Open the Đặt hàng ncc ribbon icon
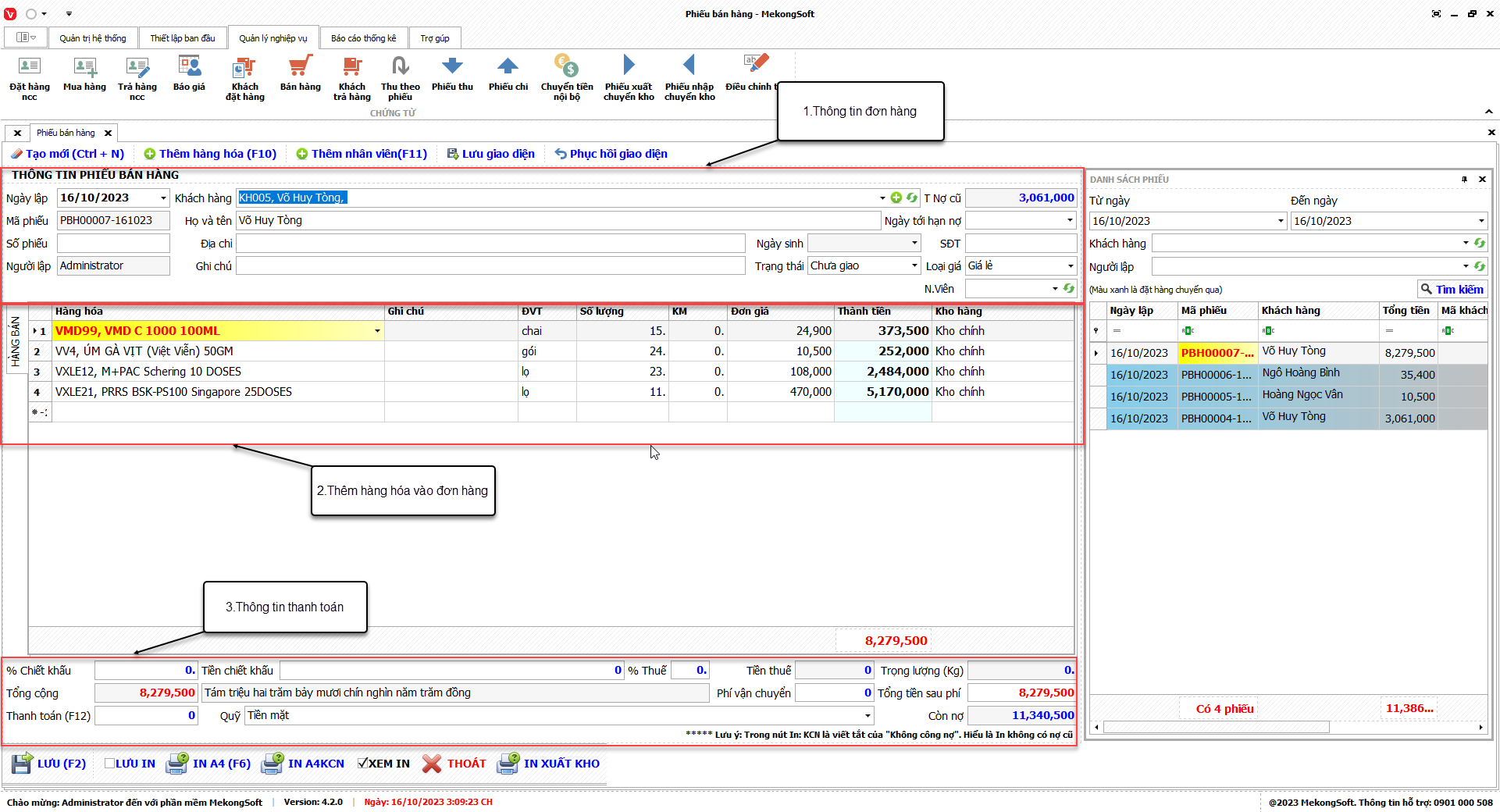Screen dimensions: 1500x812 (x=29, y=67)
